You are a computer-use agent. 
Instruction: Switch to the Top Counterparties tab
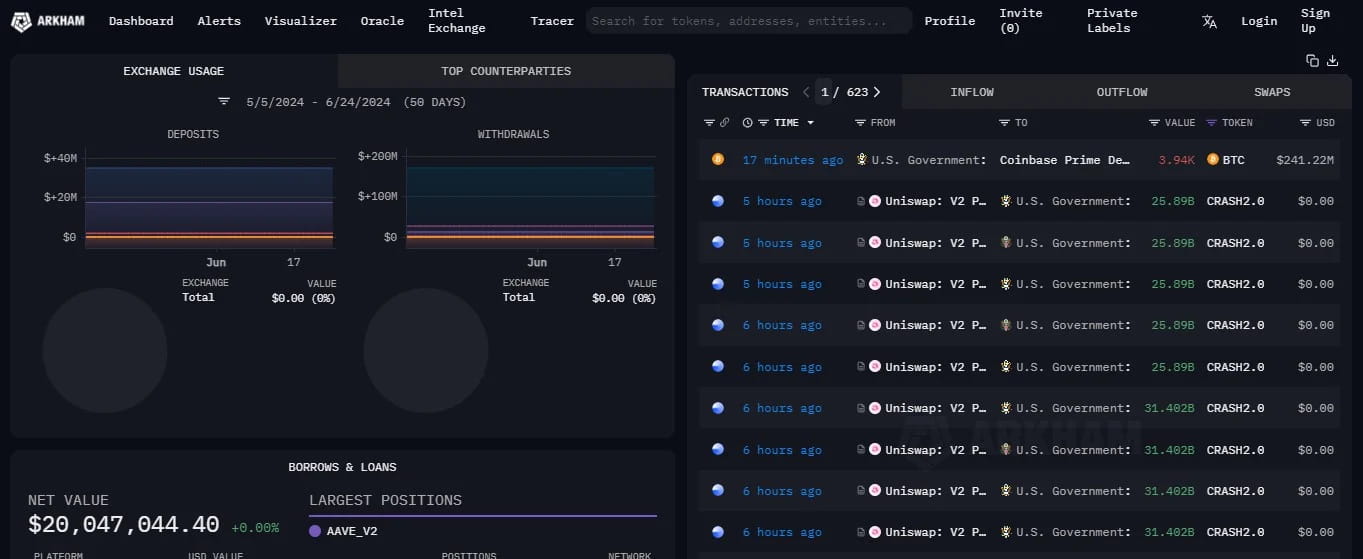pyautogui.click(x=506, y=71)
